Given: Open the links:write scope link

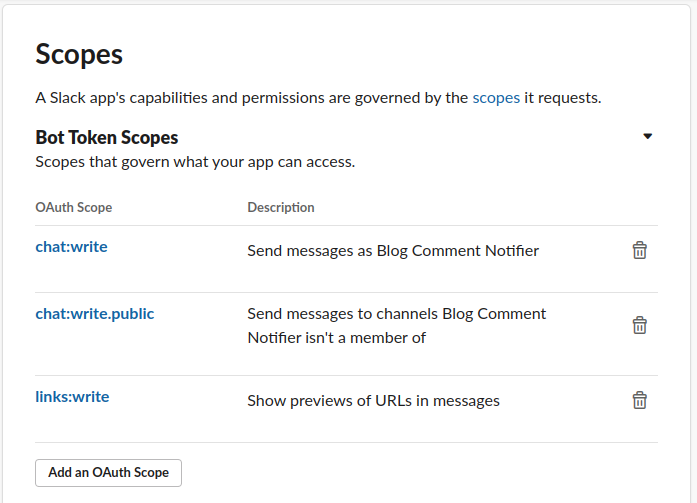Looking at the screenshot, I should 72,396.
